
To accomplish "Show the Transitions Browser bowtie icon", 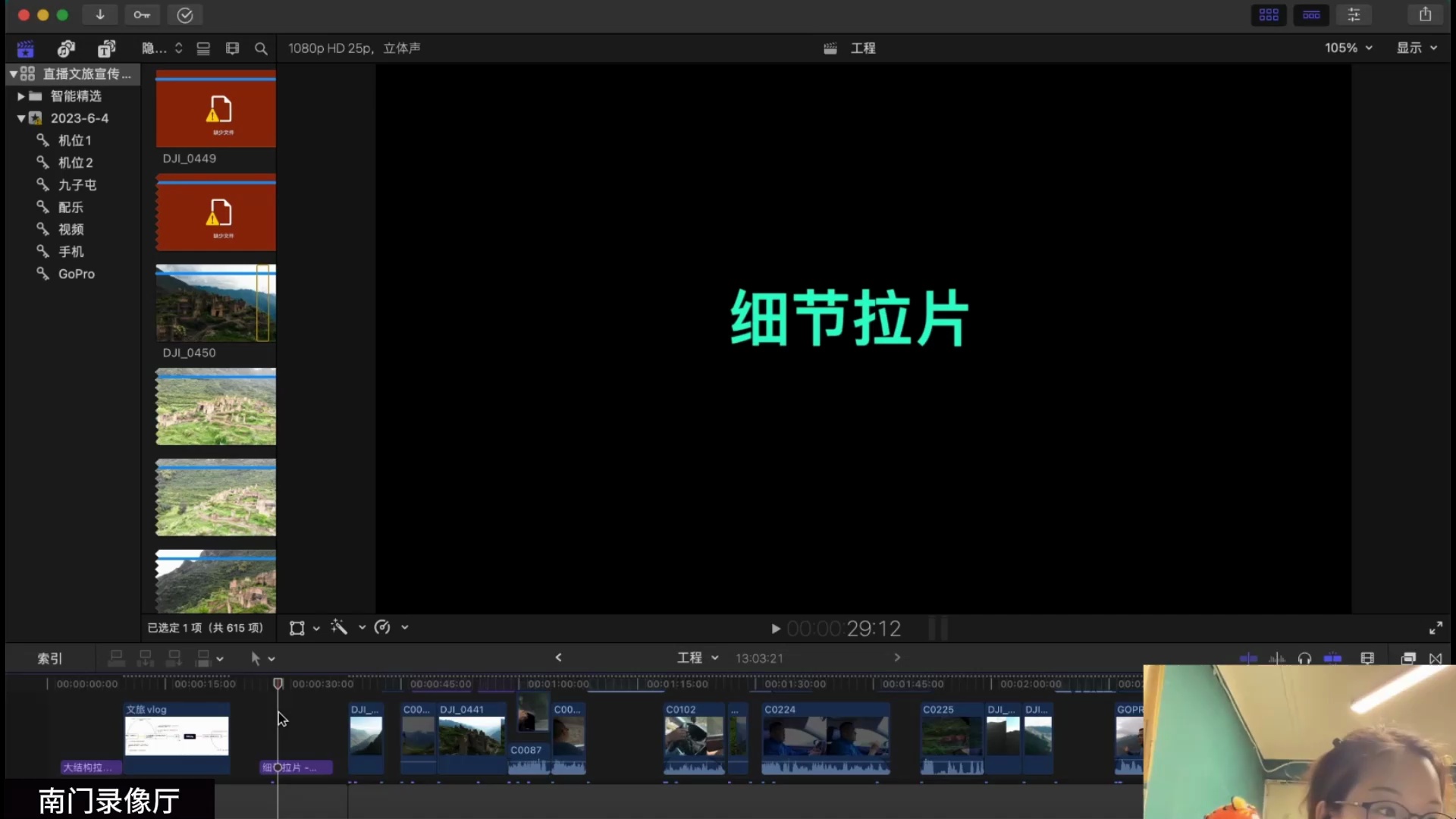I will [x=1436, y=658].
